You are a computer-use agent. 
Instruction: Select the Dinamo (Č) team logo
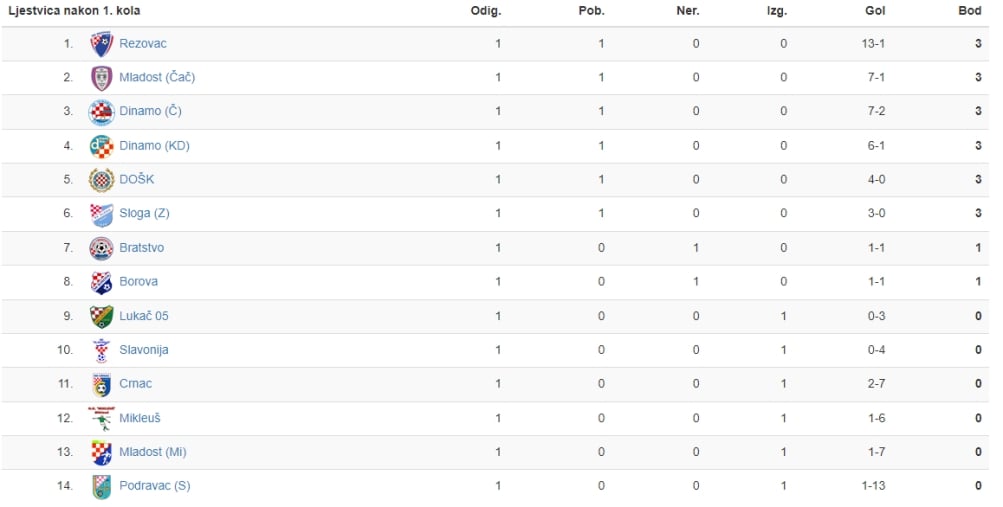coord(102,112)
